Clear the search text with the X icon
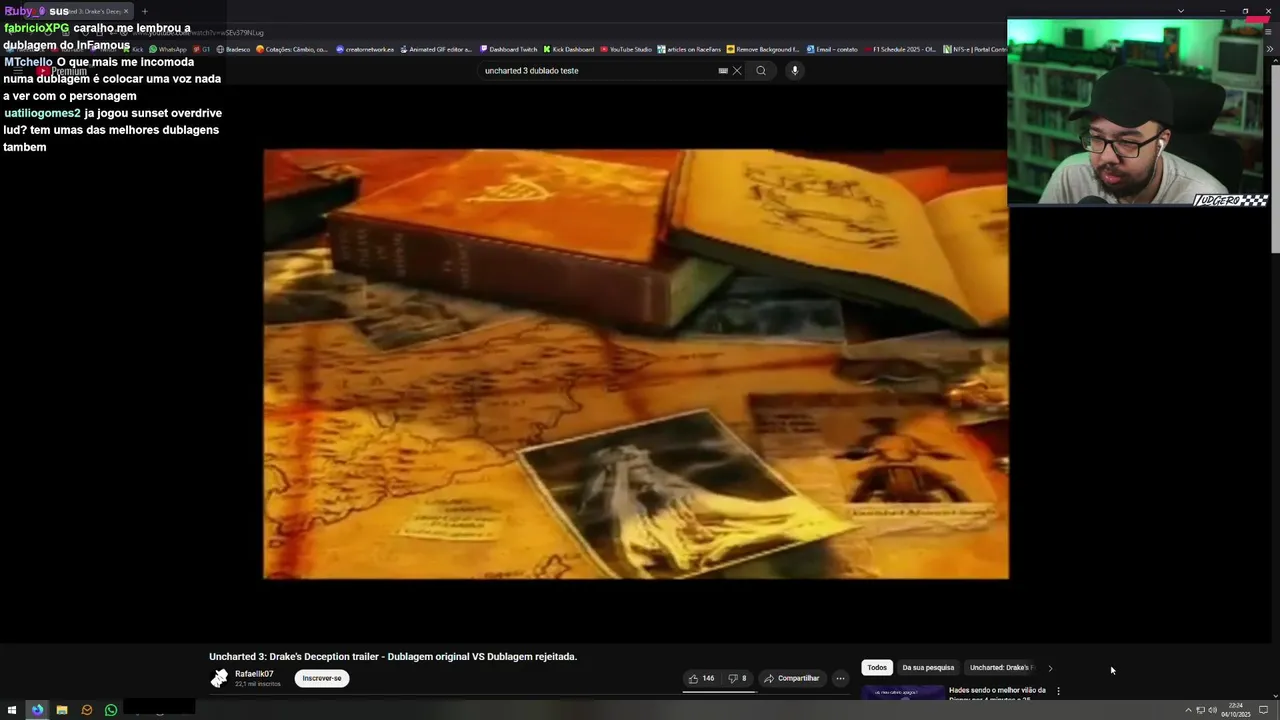The width and height of the screenshot is (1280, 720). 737,71
